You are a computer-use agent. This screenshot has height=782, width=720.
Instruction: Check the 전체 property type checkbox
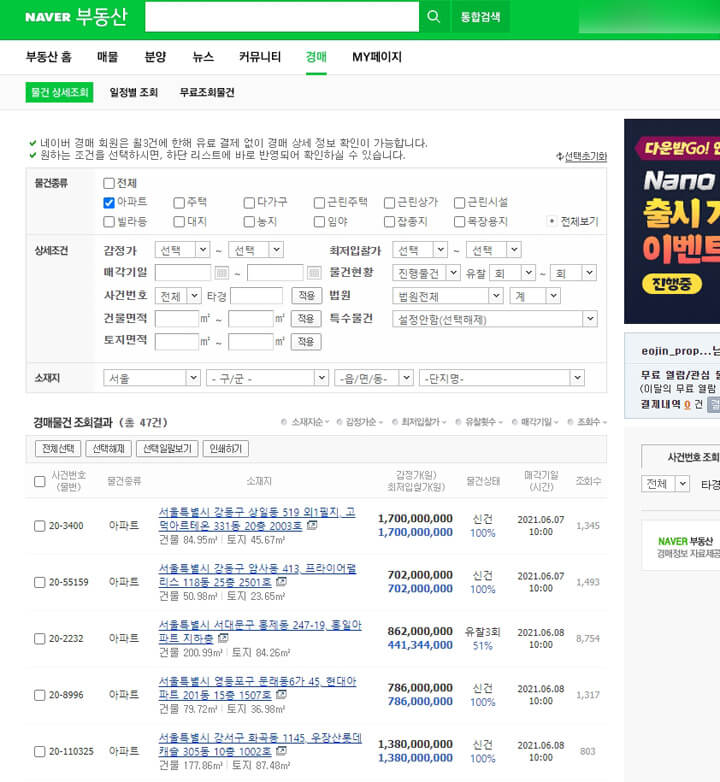pos(109,183)
